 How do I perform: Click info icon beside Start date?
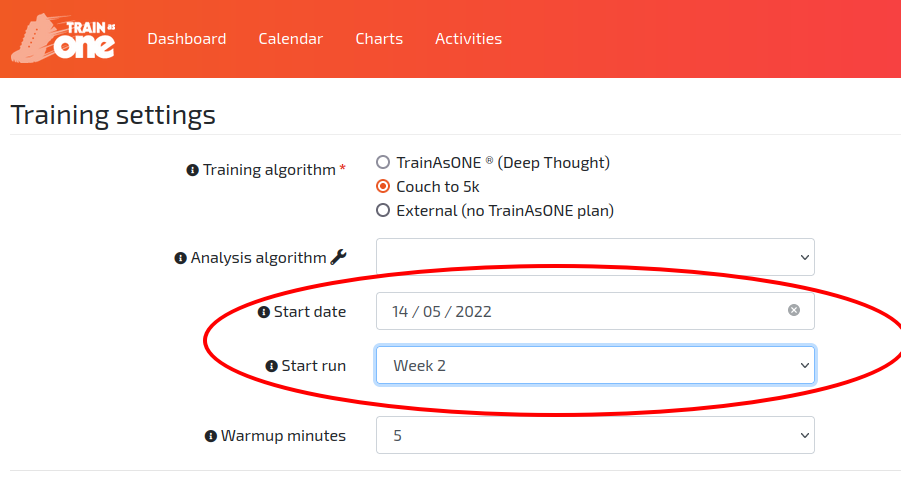coord(264,312)
